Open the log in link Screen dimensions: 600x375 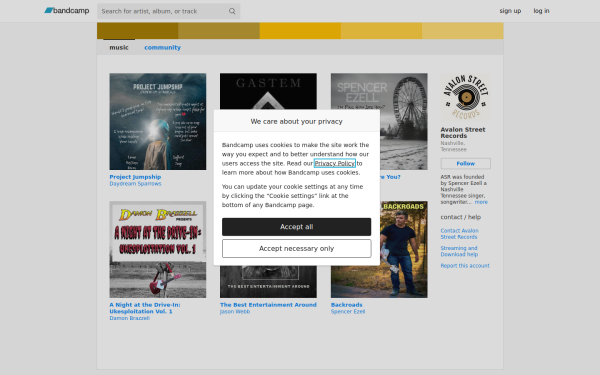pyautogui.click(x=541, y=11)
